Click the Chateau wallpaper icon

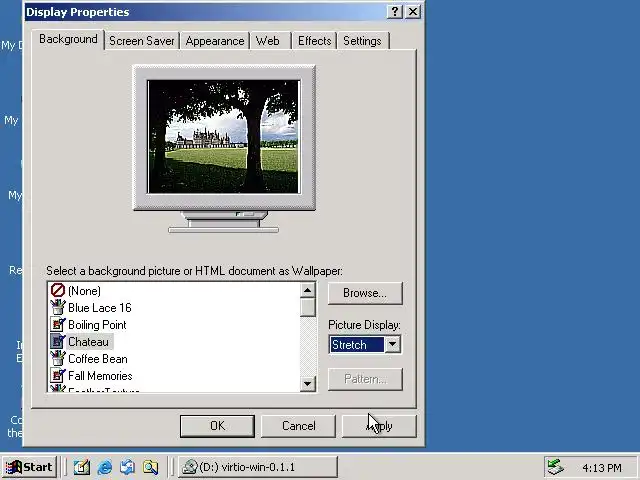pyautogui.click(x=58, y=342)
